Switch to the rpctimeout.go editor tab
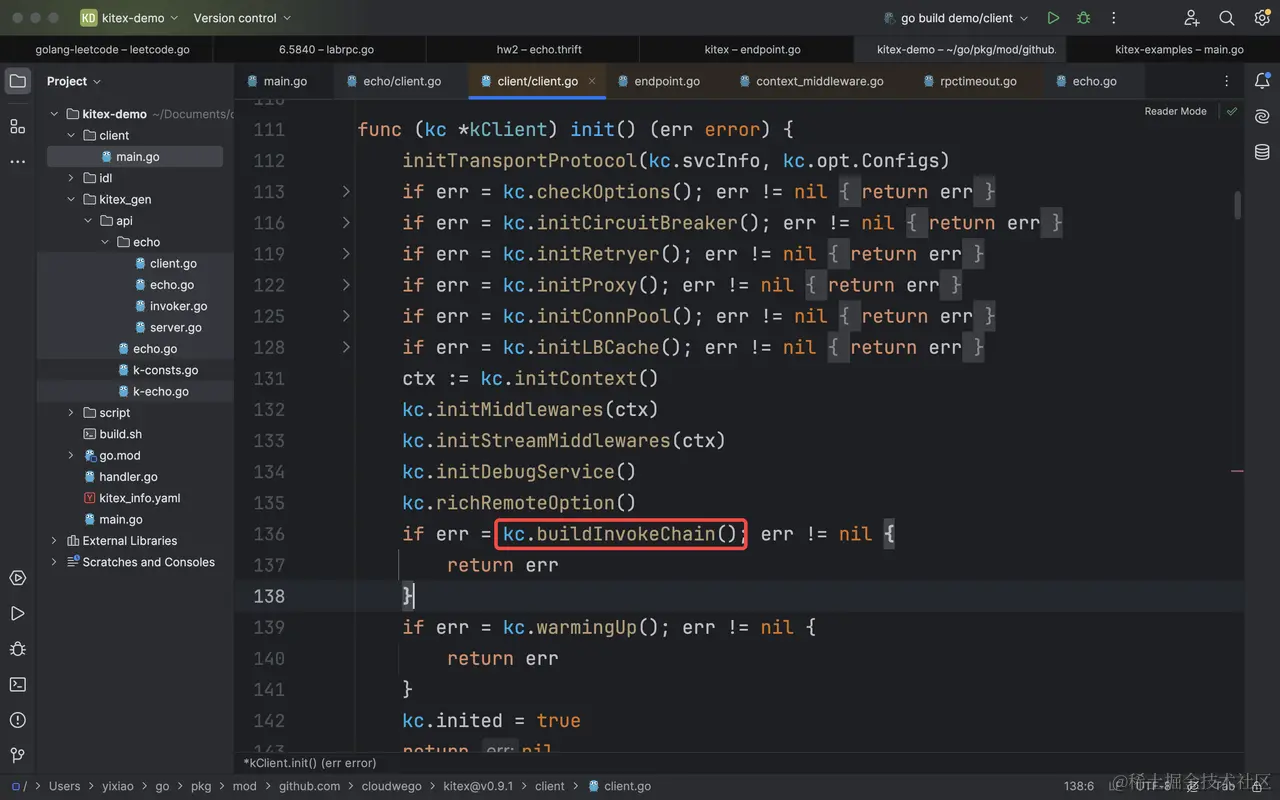 [970, 81]
